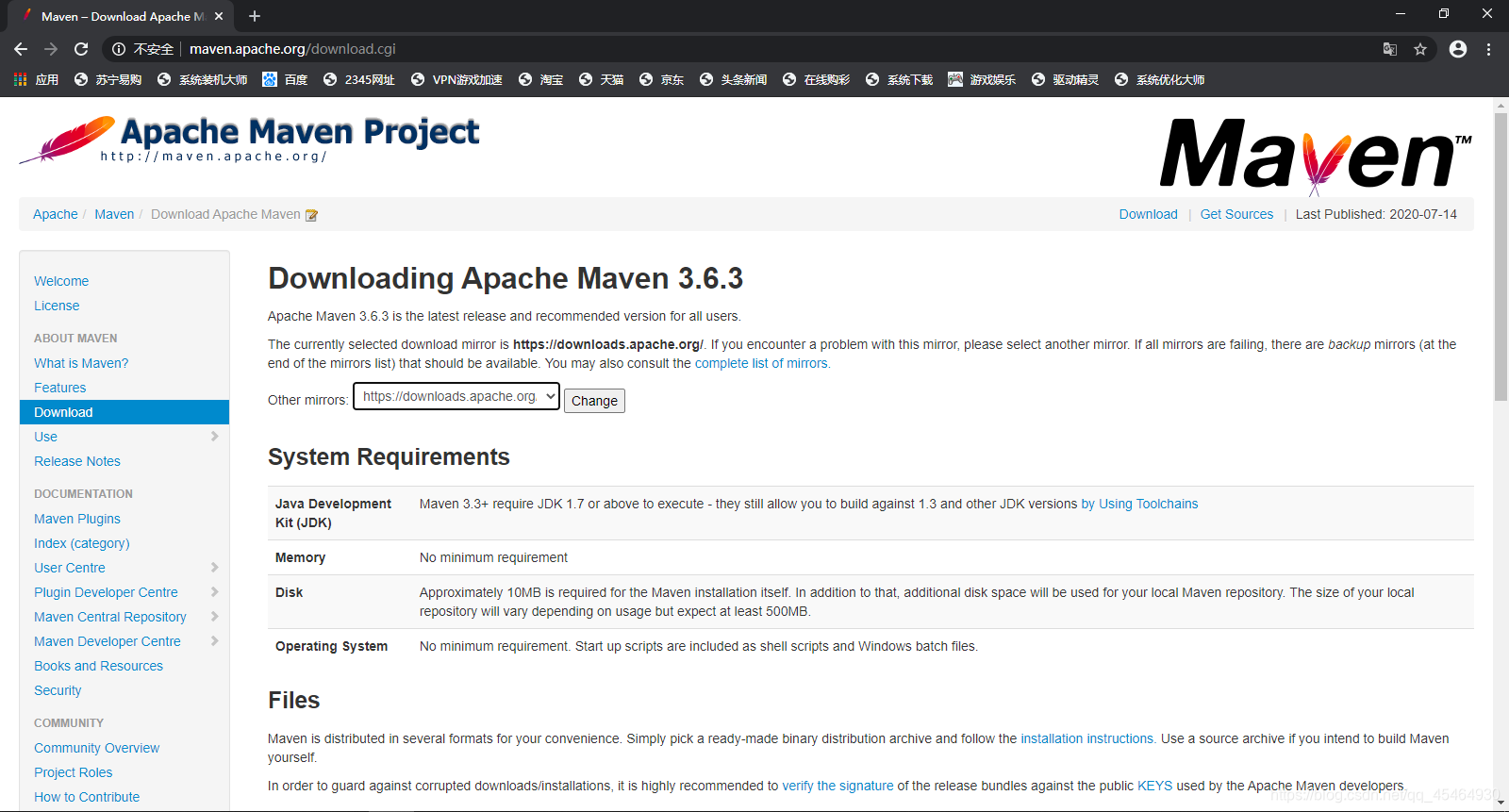This screenshot has height=812, width=1509.
Task: Open the KEYS link
Action: [x=1155, y=786]
